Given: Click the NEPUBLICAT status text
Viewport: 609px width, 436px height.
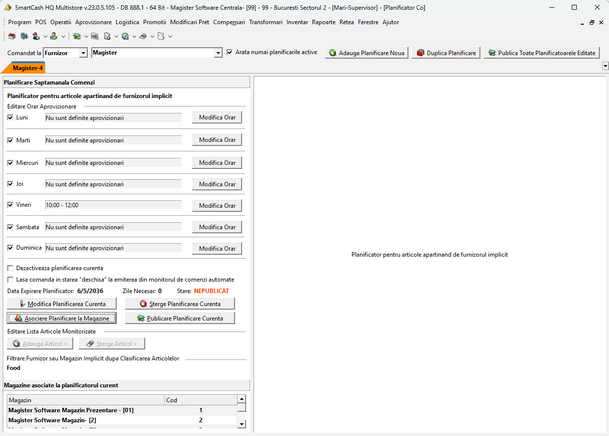Looking at the screenshot, I should pos(211,291).
